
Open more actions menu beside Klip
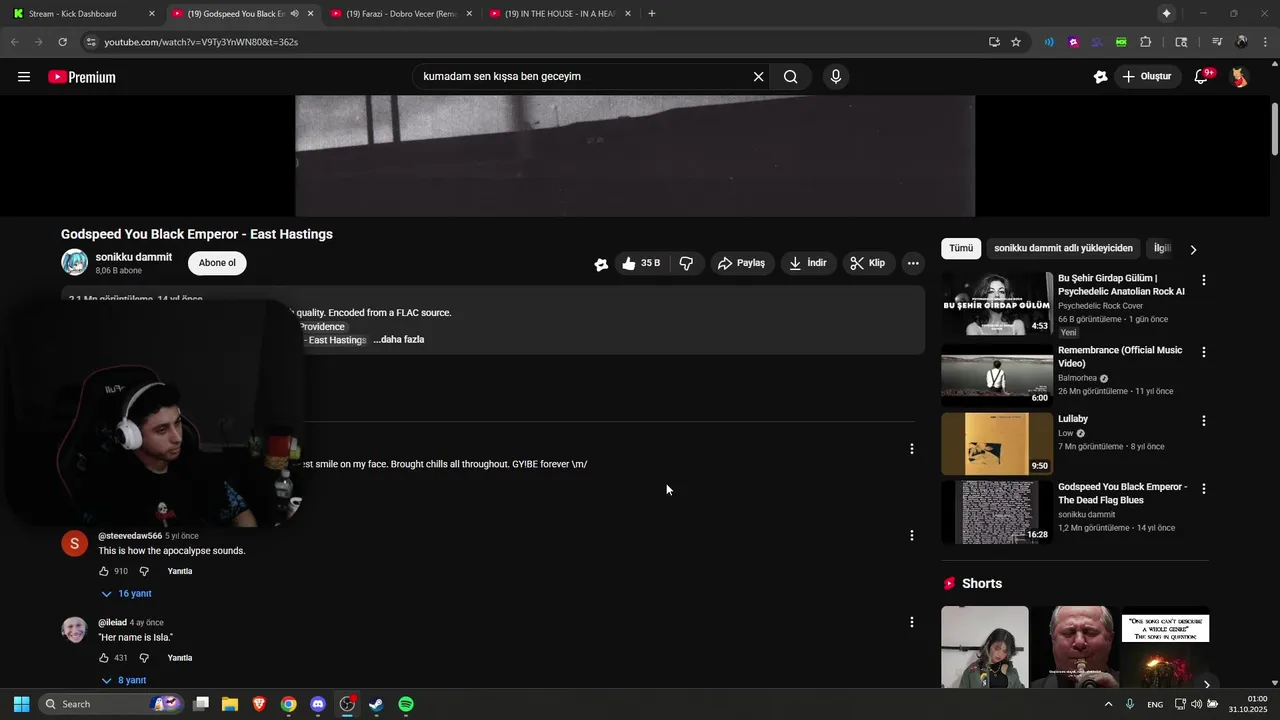pyautogui.click(x=912, y=263)
